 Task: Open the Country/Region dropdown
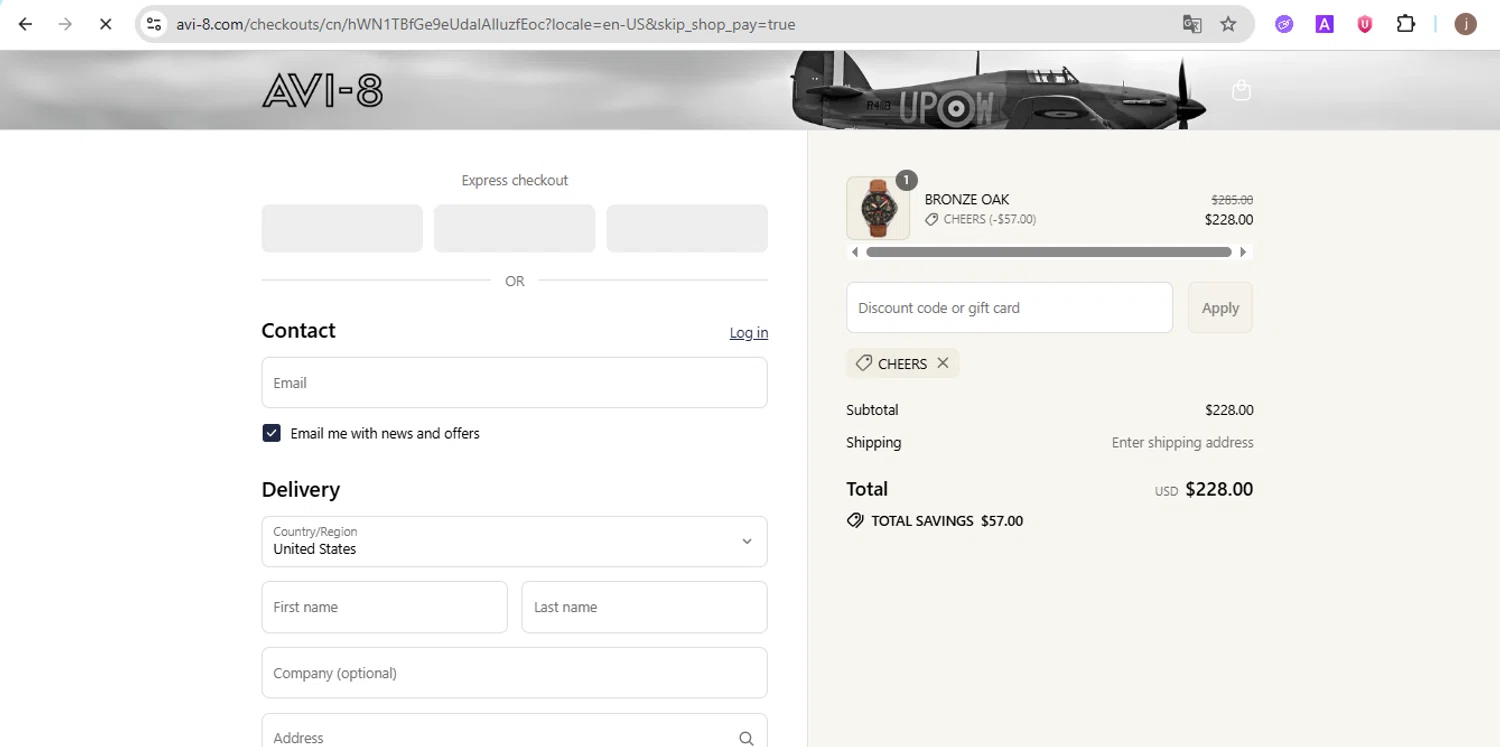[514, 541]
